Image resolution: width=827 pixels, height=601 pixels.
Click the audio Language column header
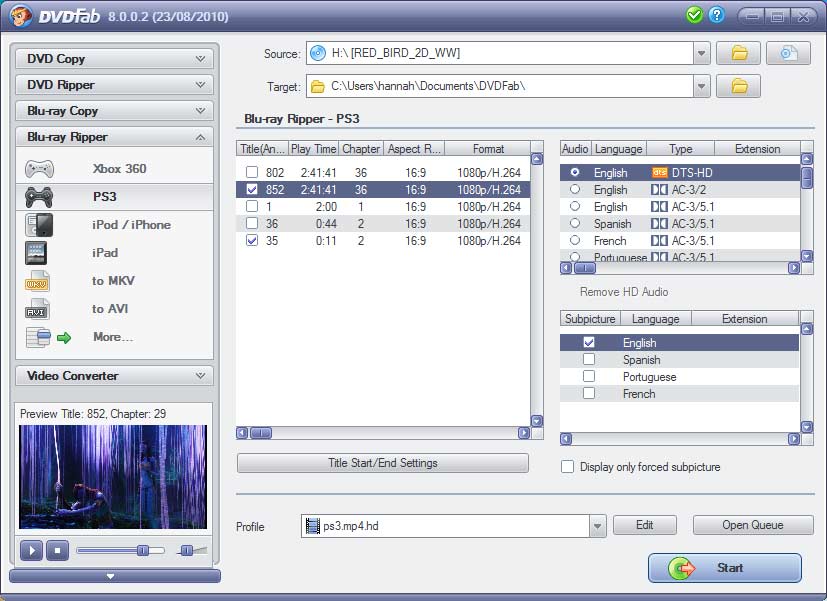coord(619,149)
